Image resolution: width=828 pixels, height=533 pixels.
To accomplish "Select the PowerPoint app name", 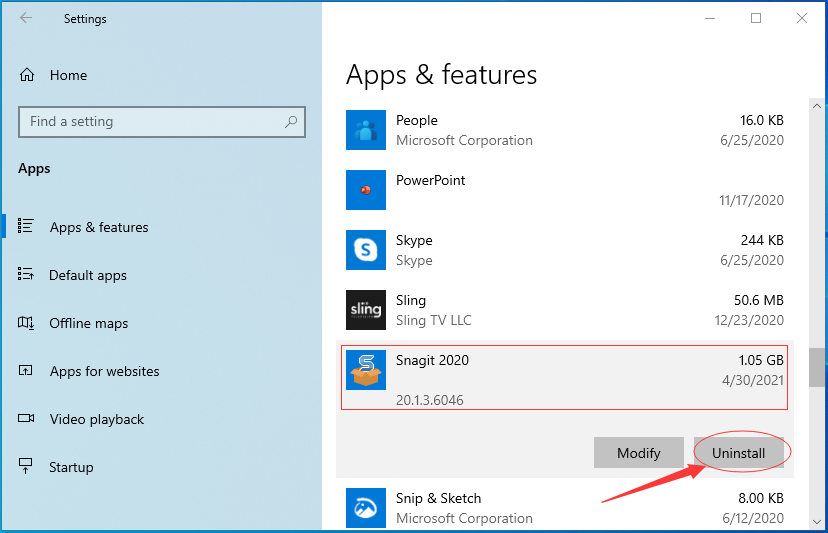I will point(430,180).
